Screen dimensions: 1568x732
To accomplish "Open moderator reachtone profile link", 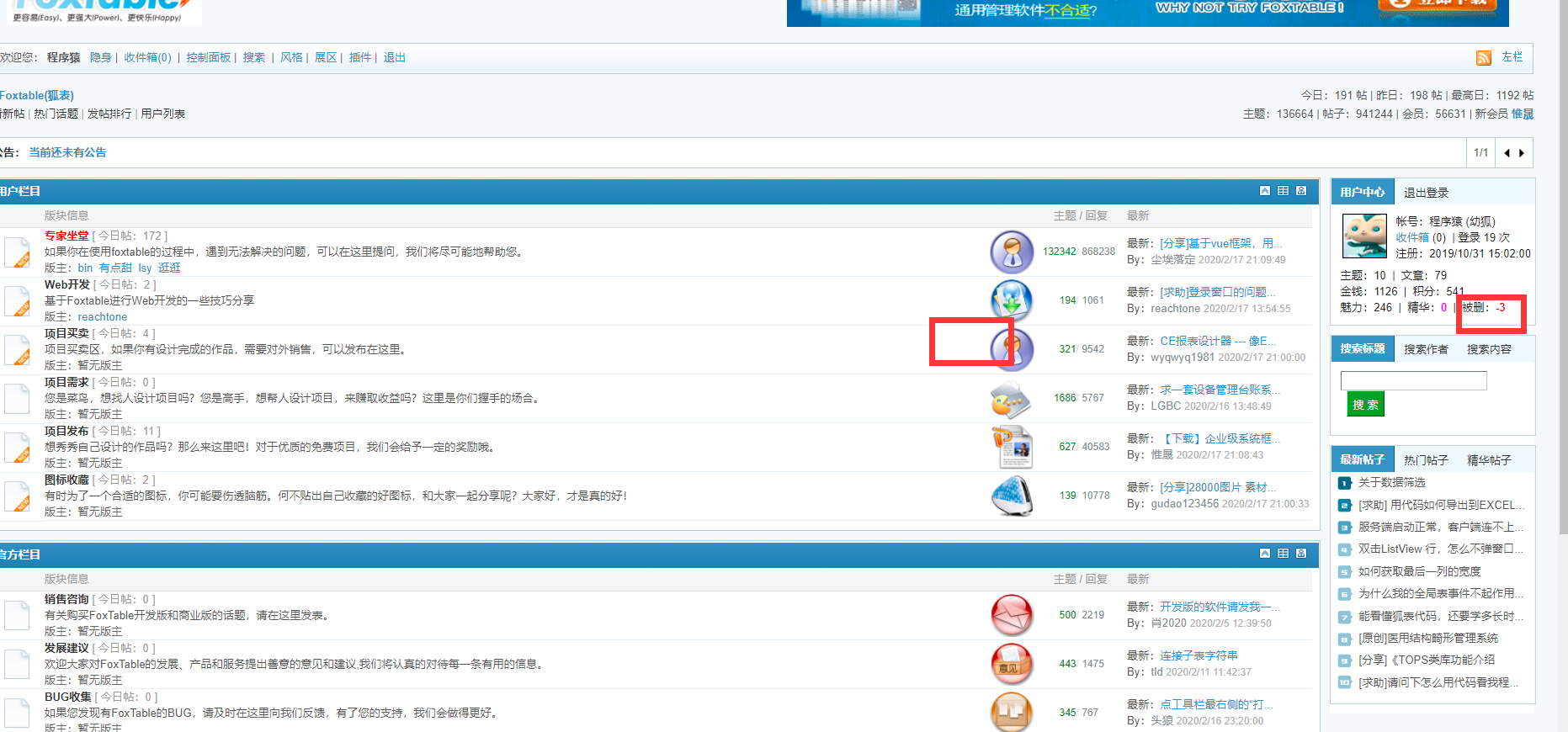I will click(103, 317).
